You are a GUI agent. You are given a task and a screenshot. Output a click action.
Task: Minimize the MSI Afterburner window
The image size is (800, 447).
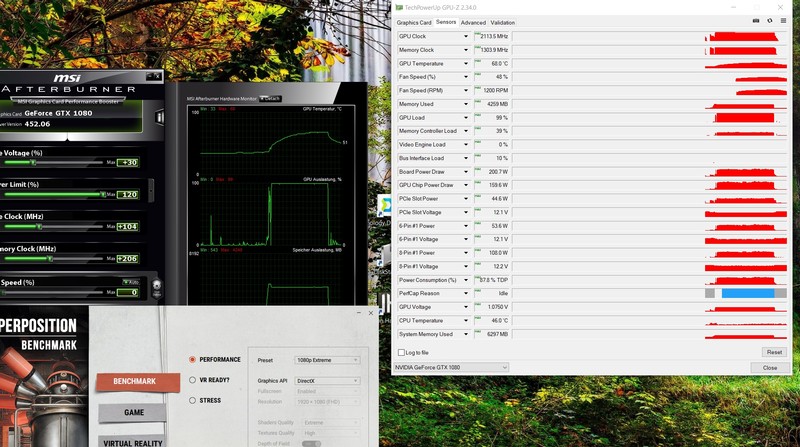149,76
